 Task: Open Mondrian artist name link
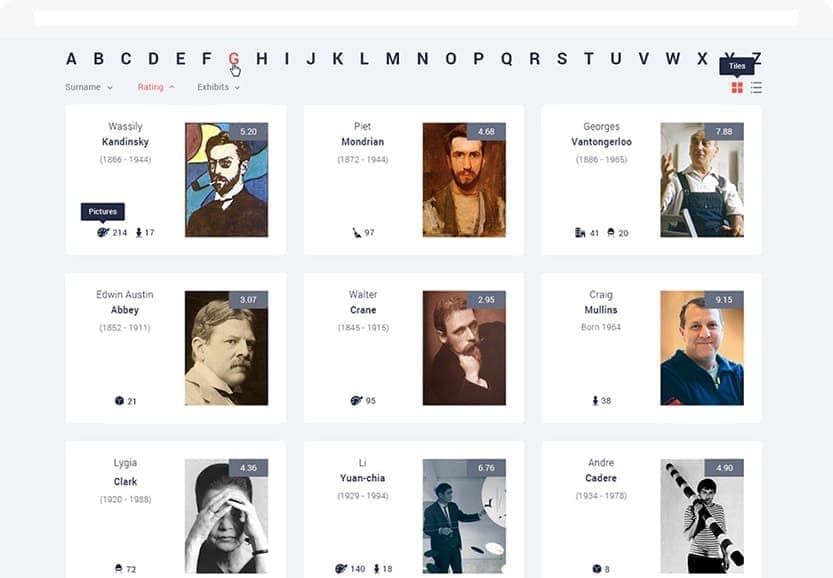tap(362, 142)
